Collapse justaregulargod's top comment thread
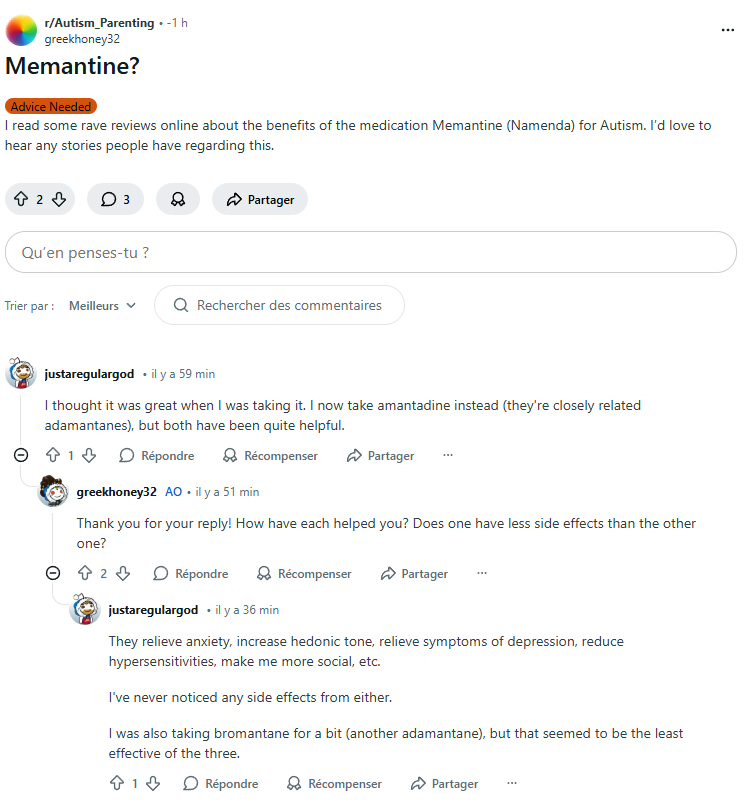The height and width of the screenshot is (807, 747). (x=21, y=455)
